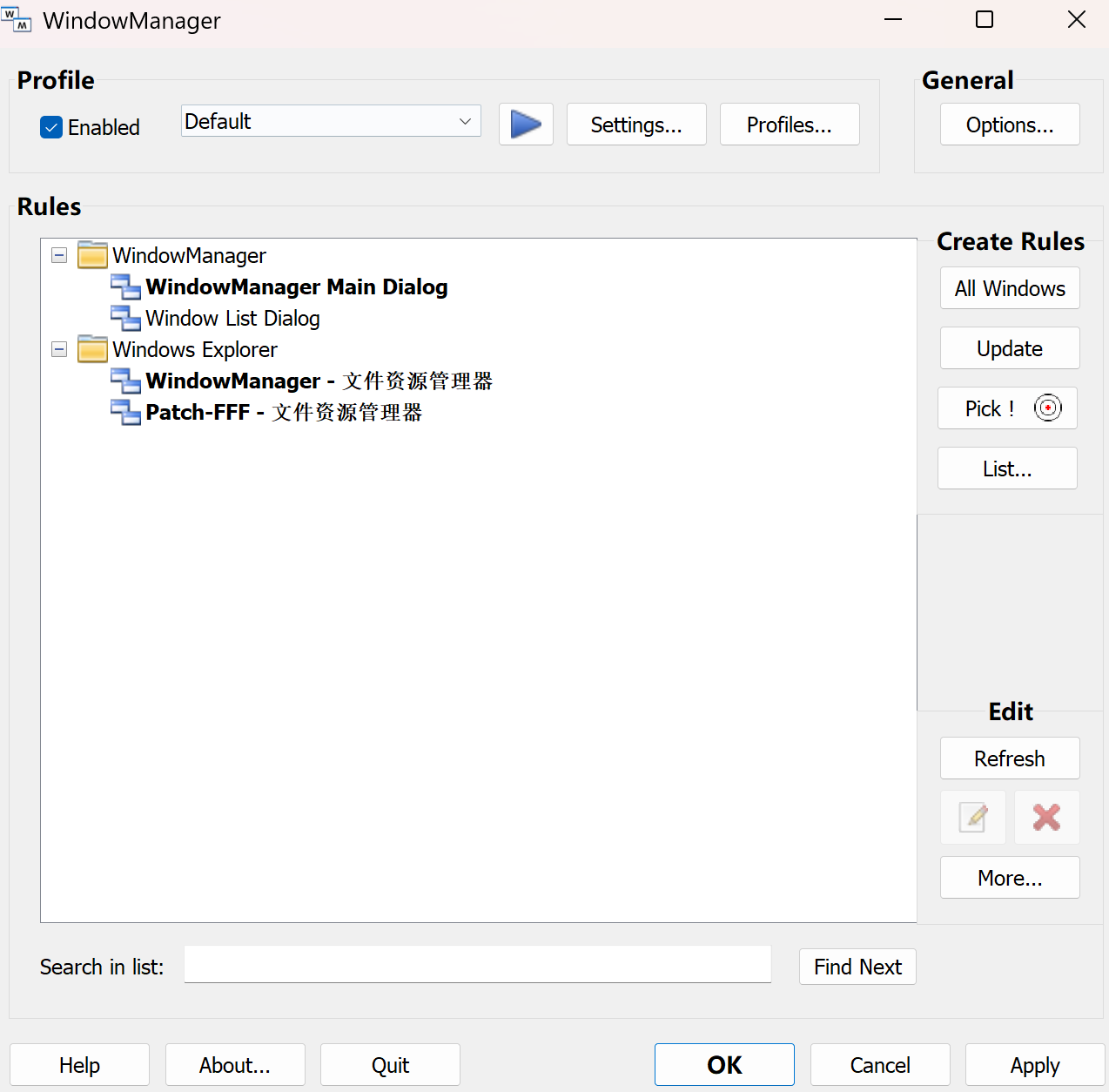Click window icon beside WindowManager - 文件资源管理器

click(x=125, y=381)
